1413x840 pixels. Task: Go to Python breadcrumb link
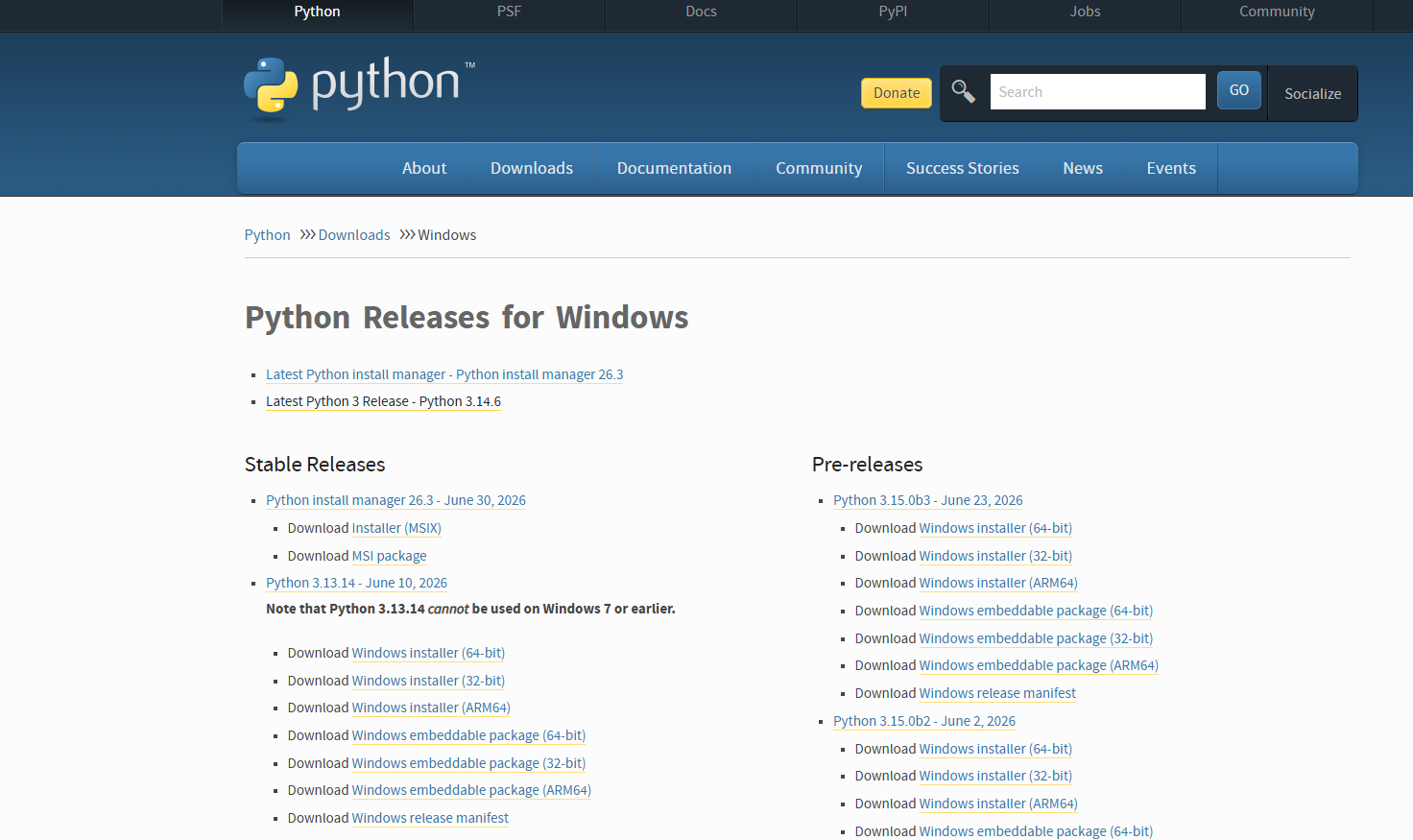(x=267, y=235)
